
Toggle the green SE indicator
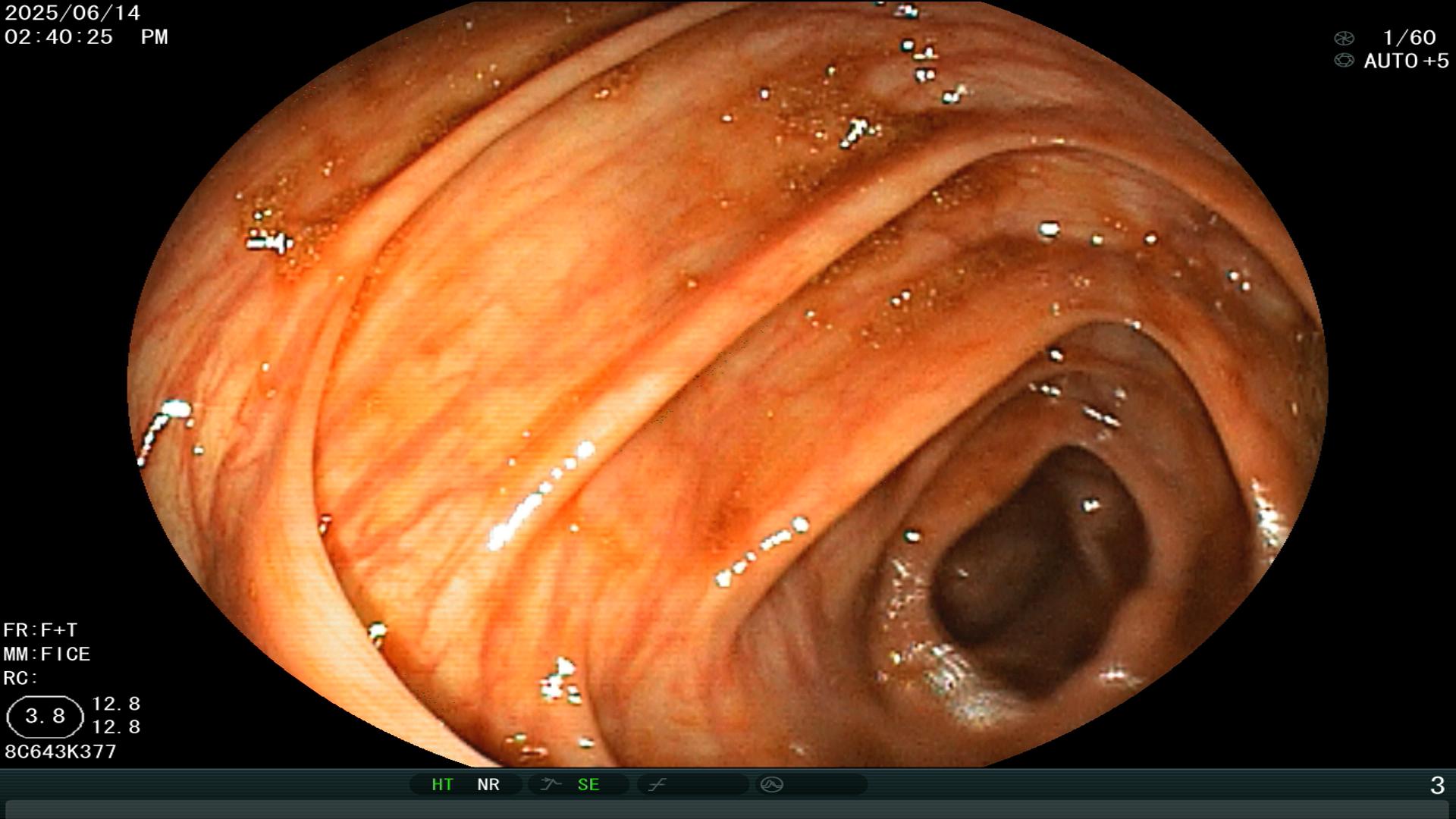click(588, 785)
